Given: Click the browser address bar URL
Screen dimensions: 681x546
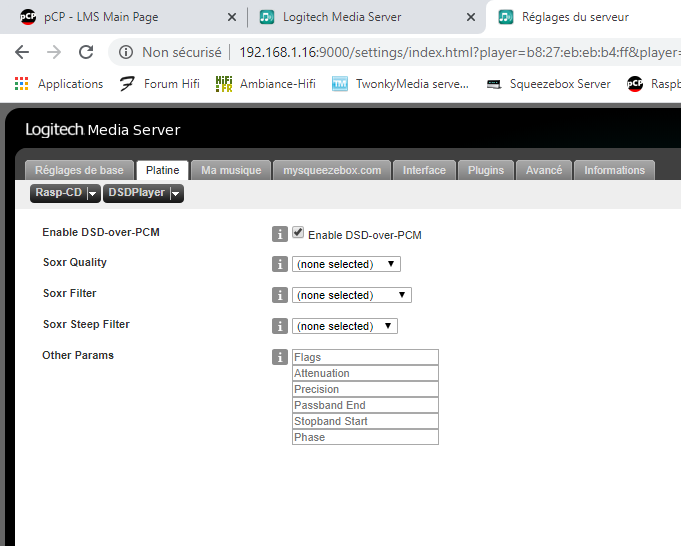Looking at the screenshot, I should coord(460,53).
